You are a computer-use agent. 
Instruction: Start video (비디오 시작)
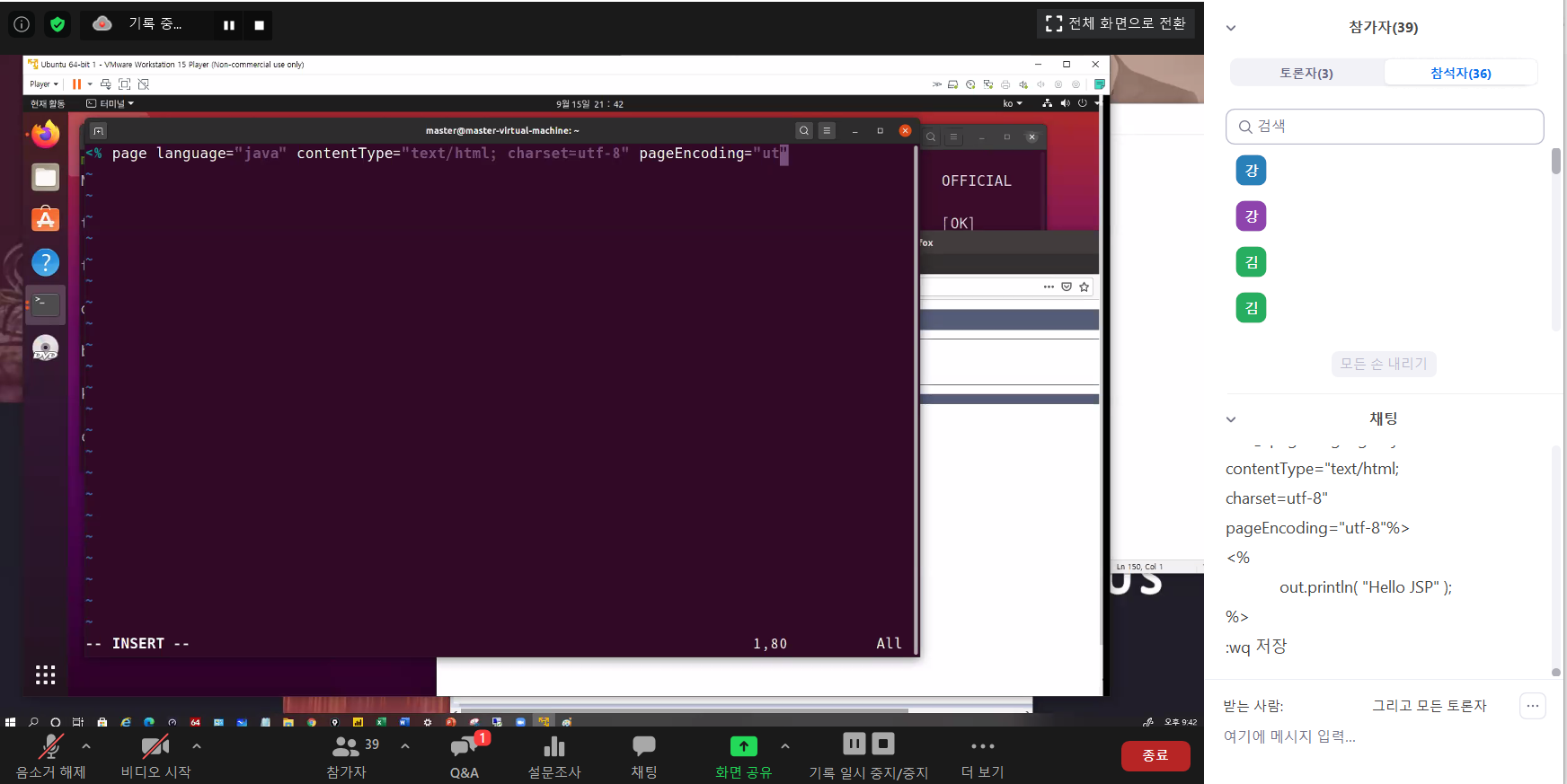155,746
